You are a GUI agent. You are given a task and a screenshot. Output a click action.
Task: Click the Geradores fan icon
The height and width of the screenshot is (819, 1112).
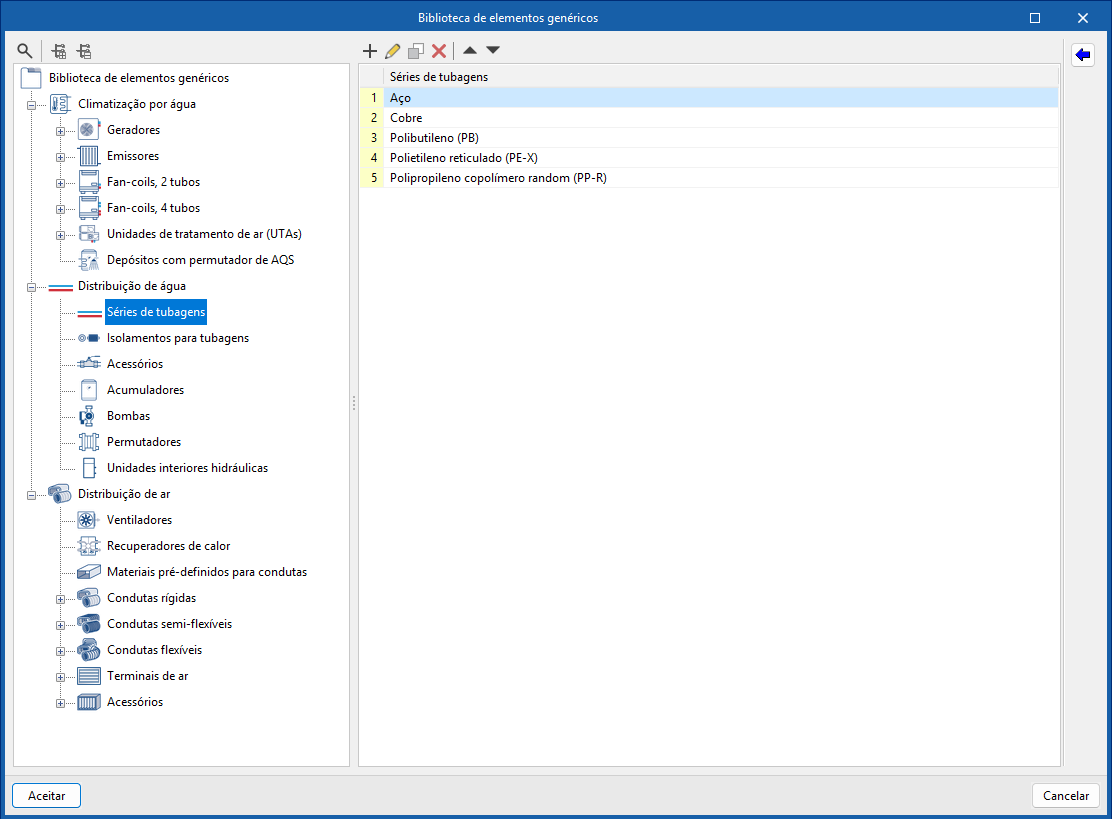click(88, 130)
